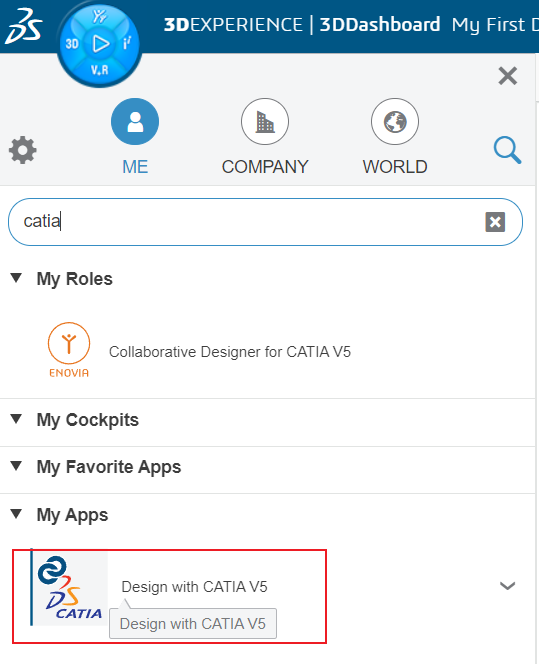Select Collaborative Designer for CATIA V5 role
Viewport: 539px width, 664px height.
pyautogui.click(x=230, y=352)
